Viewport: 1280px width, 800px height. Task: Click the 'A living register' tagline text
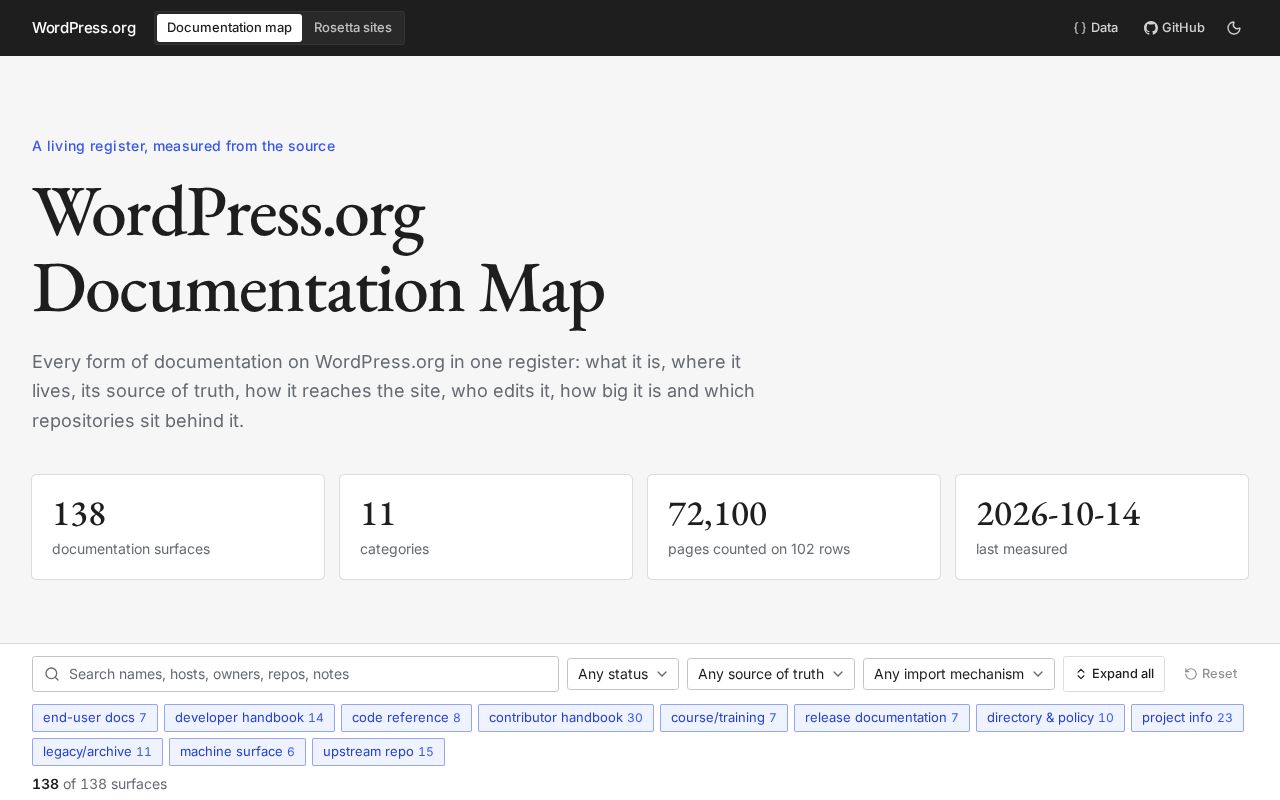[183, 146]
